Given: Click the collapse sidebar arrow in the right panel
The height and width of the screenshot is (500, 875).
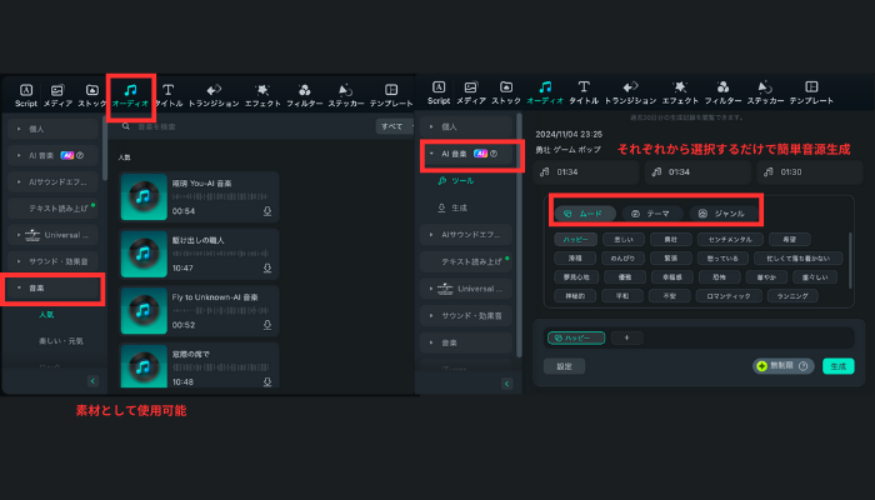Looking at the screenshot, I should 508,381.
